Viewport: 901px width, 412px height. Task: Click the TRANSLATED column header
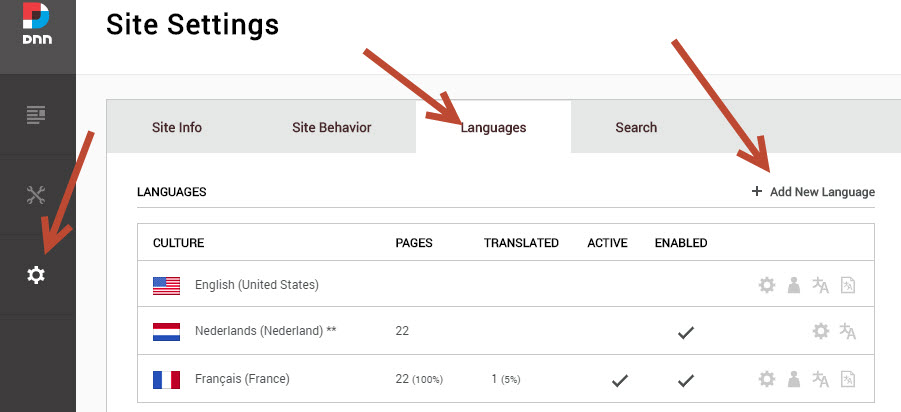(x=521, y=242)
